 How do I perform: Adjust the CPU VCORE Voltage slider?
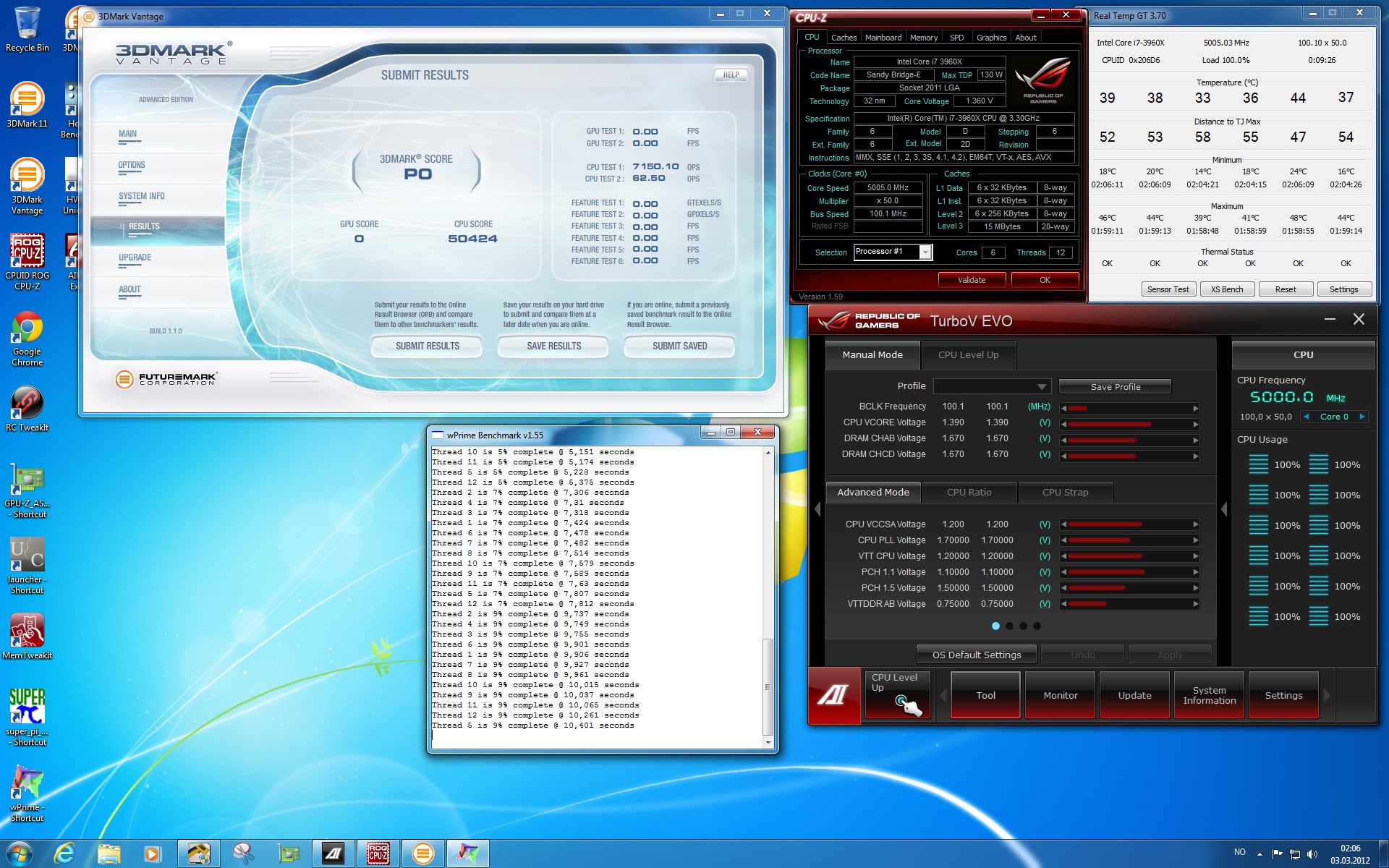[x=1129, y=424]
